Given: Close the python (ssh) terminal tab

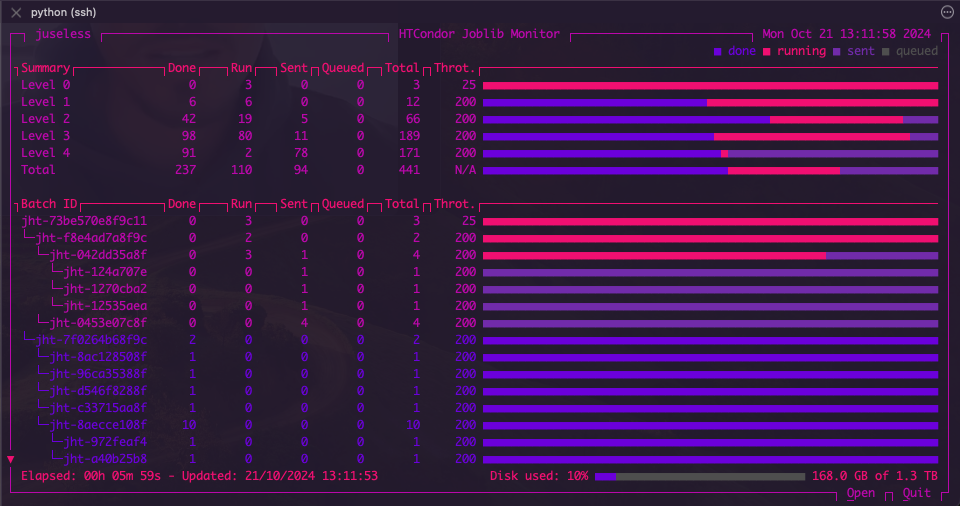Looking at the screenshot, I should pos(16,12).
